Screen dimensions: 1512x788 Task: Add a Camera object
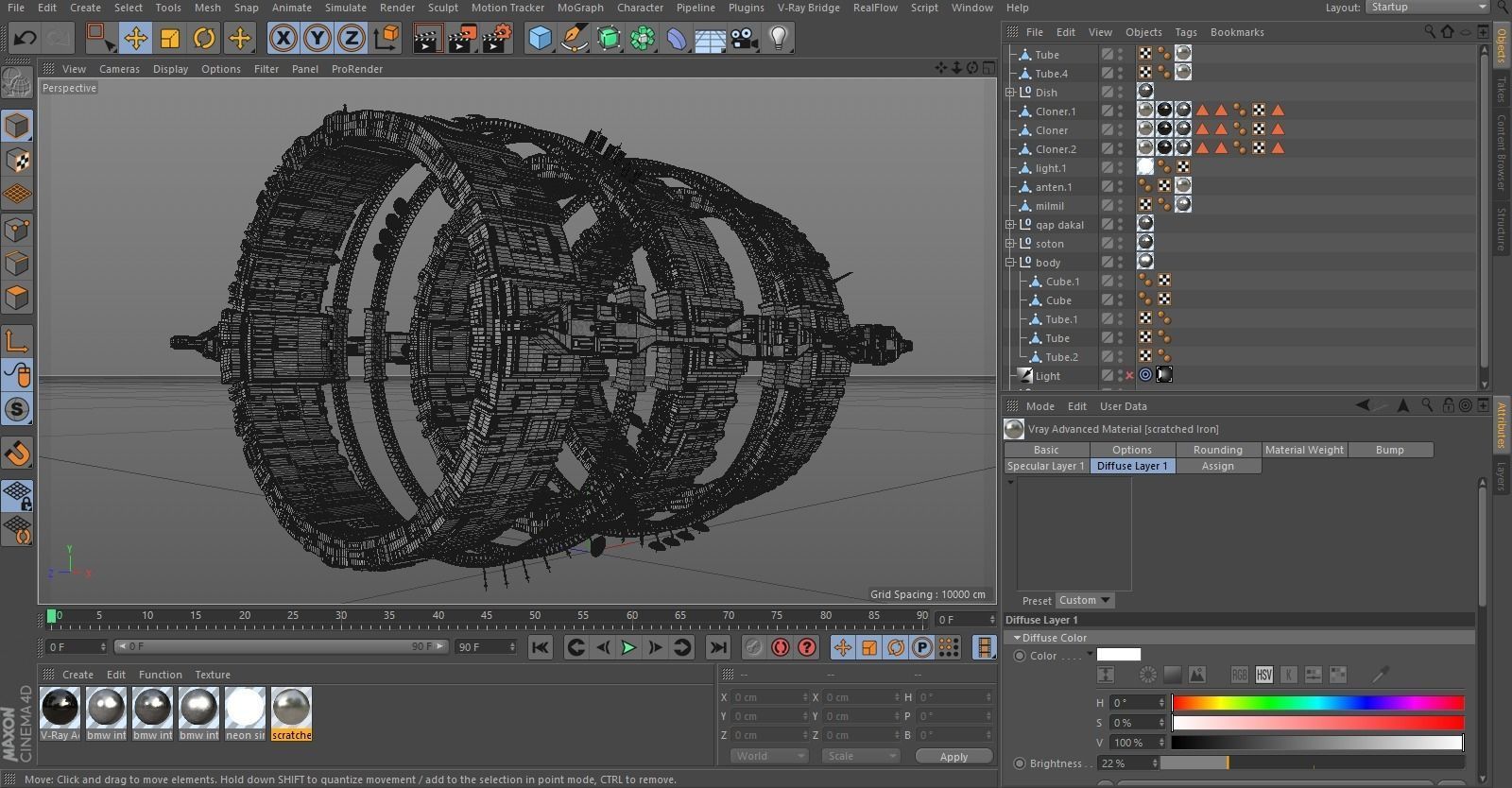coord(744,39)
